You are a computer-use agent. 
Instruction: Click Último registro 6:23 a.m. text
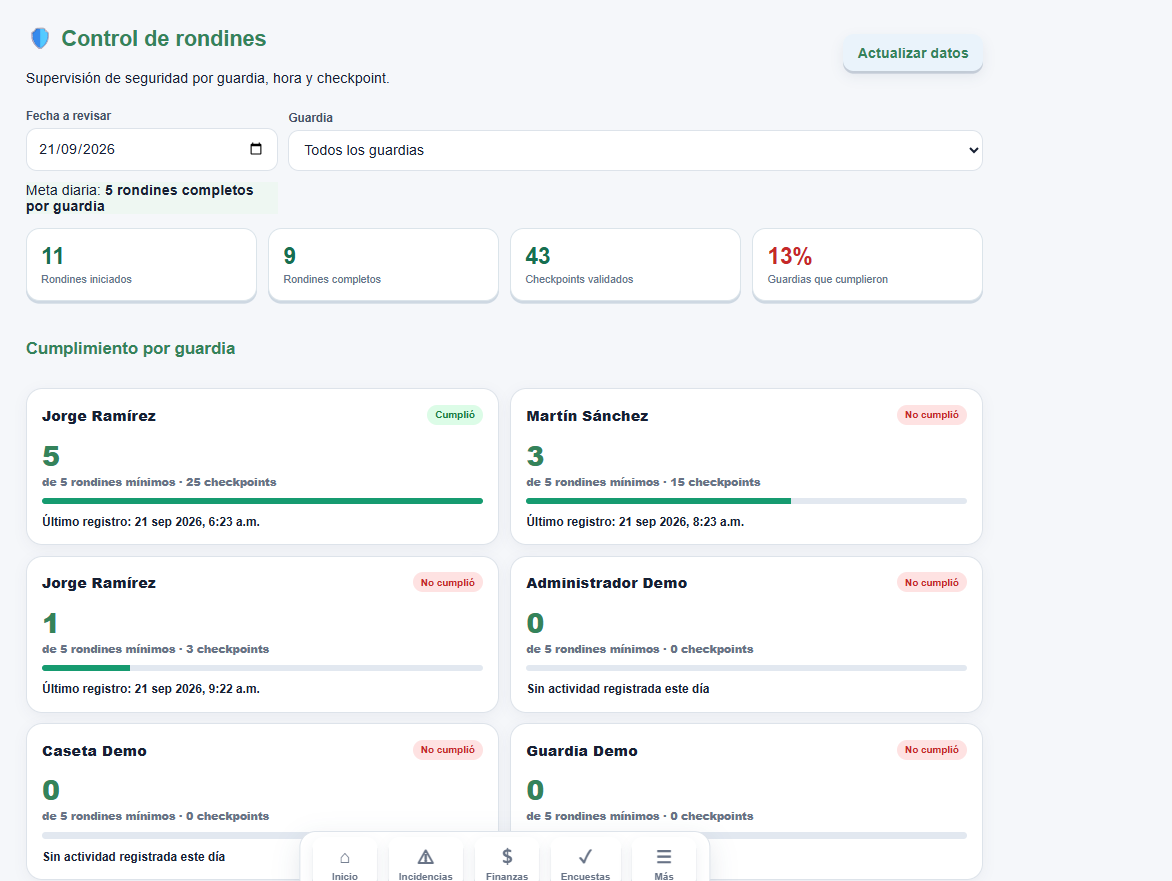[151, 522]
